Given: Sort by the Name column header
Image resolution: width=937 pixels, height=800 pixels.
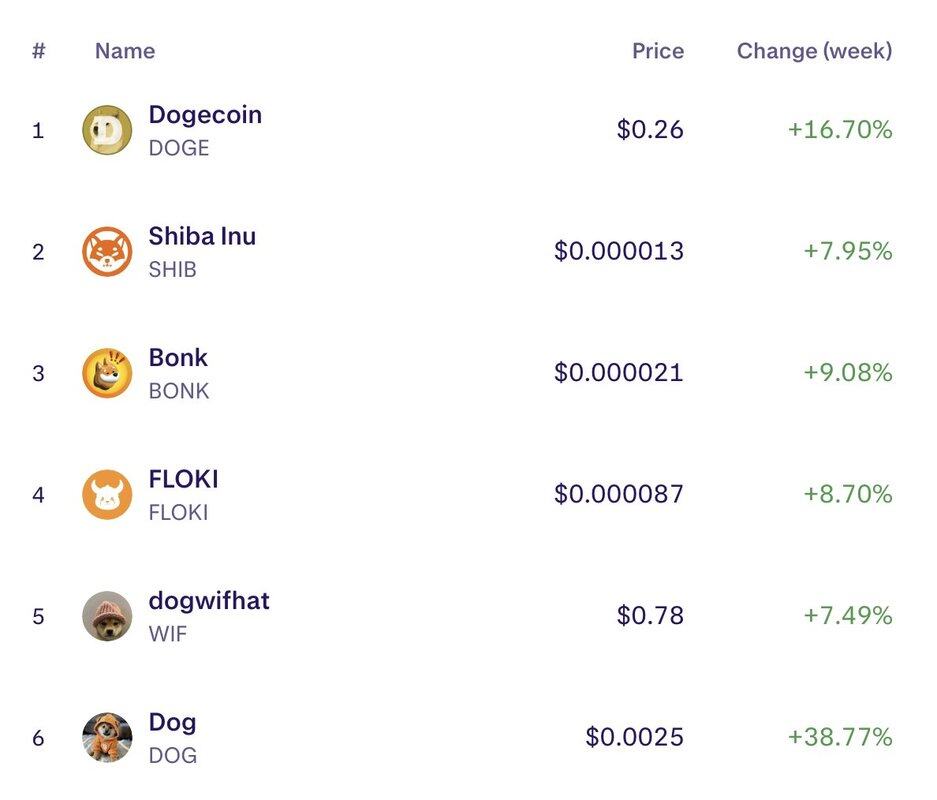Looking at the screenshot, I should click(x=125, y=51).
